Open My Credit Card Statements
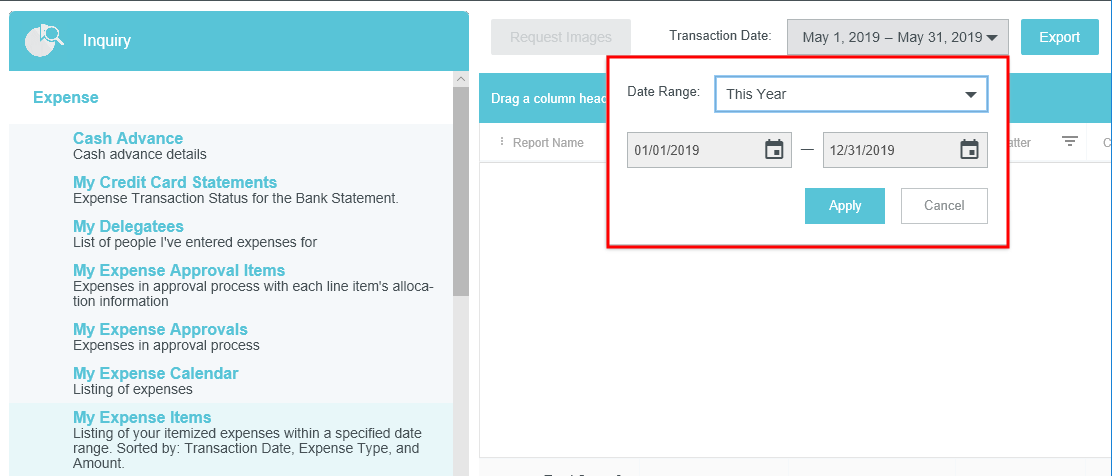This screenshot has height=476, width=1112. tap(175, 183)
